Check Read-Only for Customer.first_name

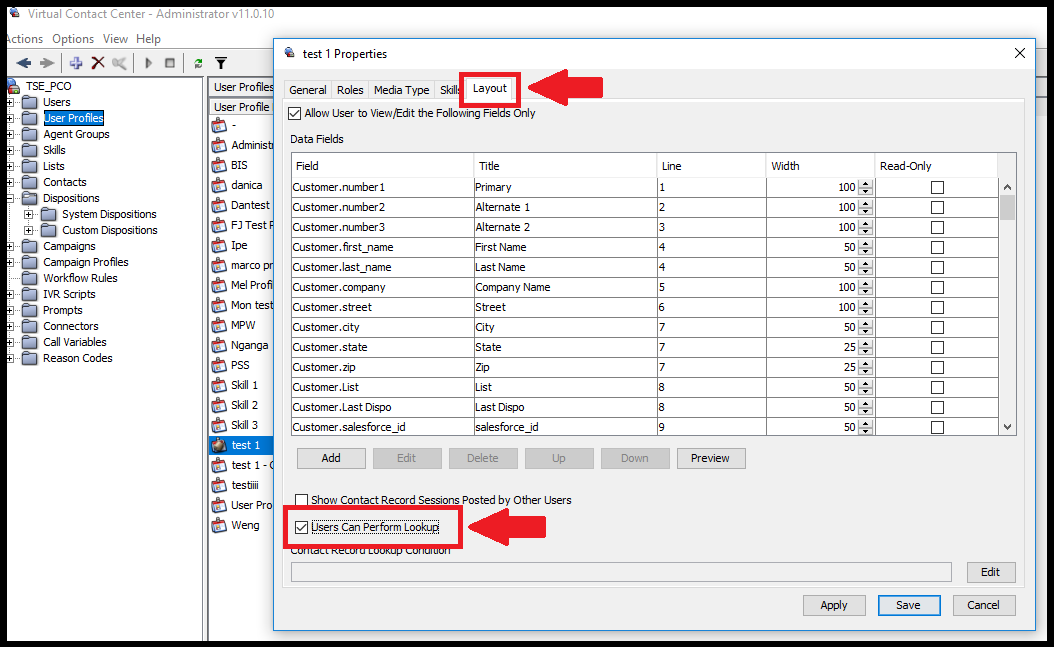pyautogui.click(x=937, y=247)
